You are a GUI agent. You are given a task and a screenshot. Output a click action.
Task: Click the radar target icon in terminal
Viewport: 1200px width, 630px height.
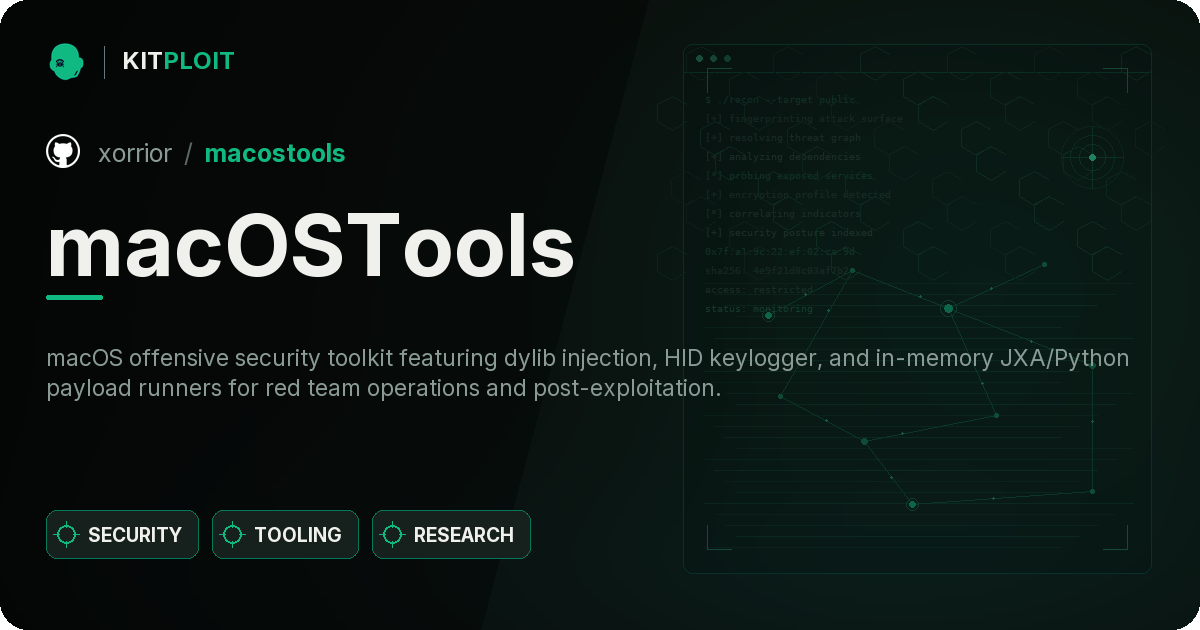click(1092, 157)
